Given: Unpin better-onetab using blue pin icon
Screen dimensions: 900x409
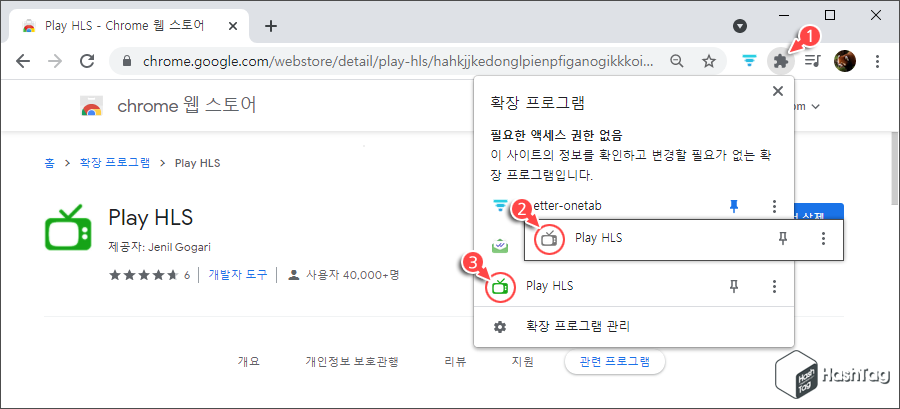Looking at the screenshot, I should tap(734, 206).
